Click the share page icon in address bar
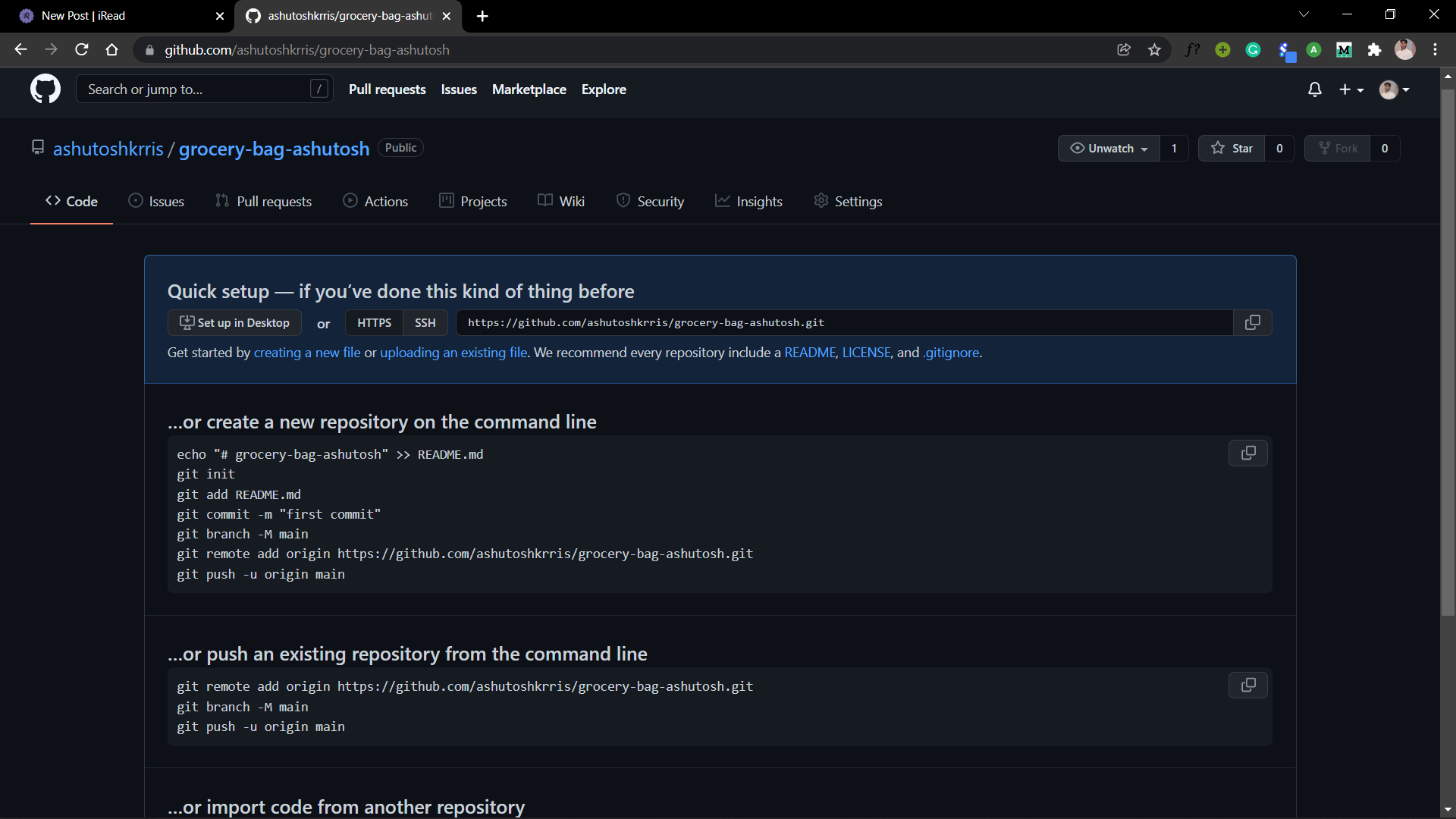1456x819 pixels. click(1124, 50)
